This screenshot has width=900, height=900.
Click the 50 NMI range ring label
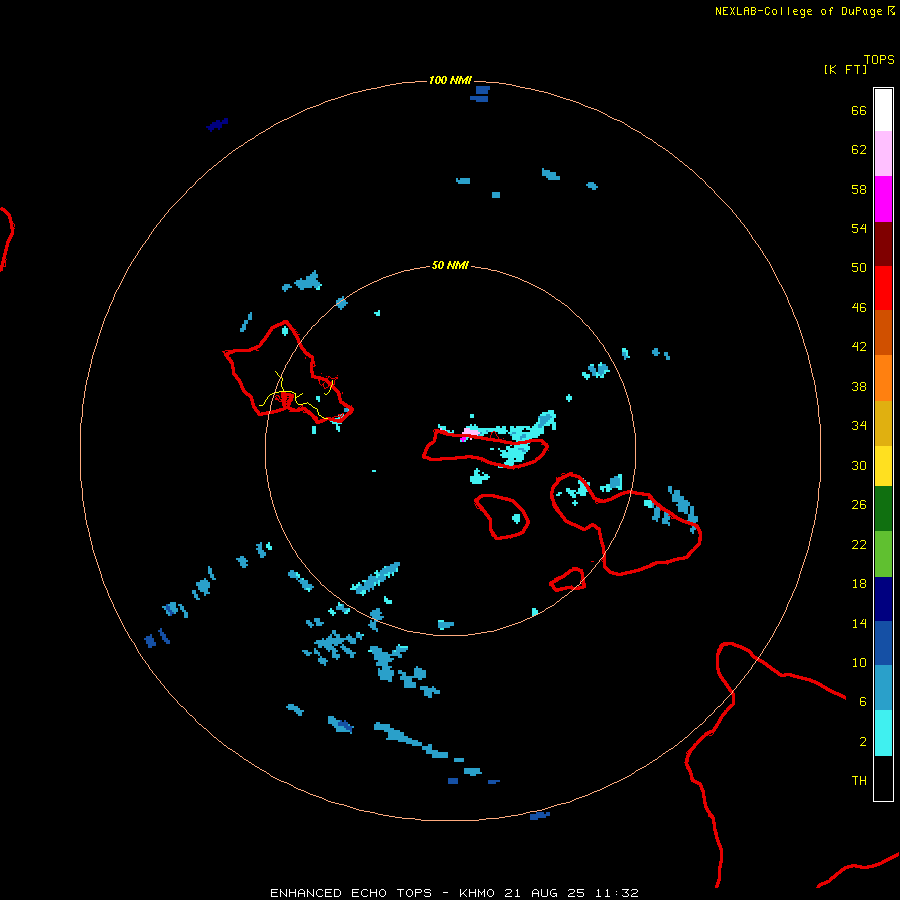pos(450,265)
